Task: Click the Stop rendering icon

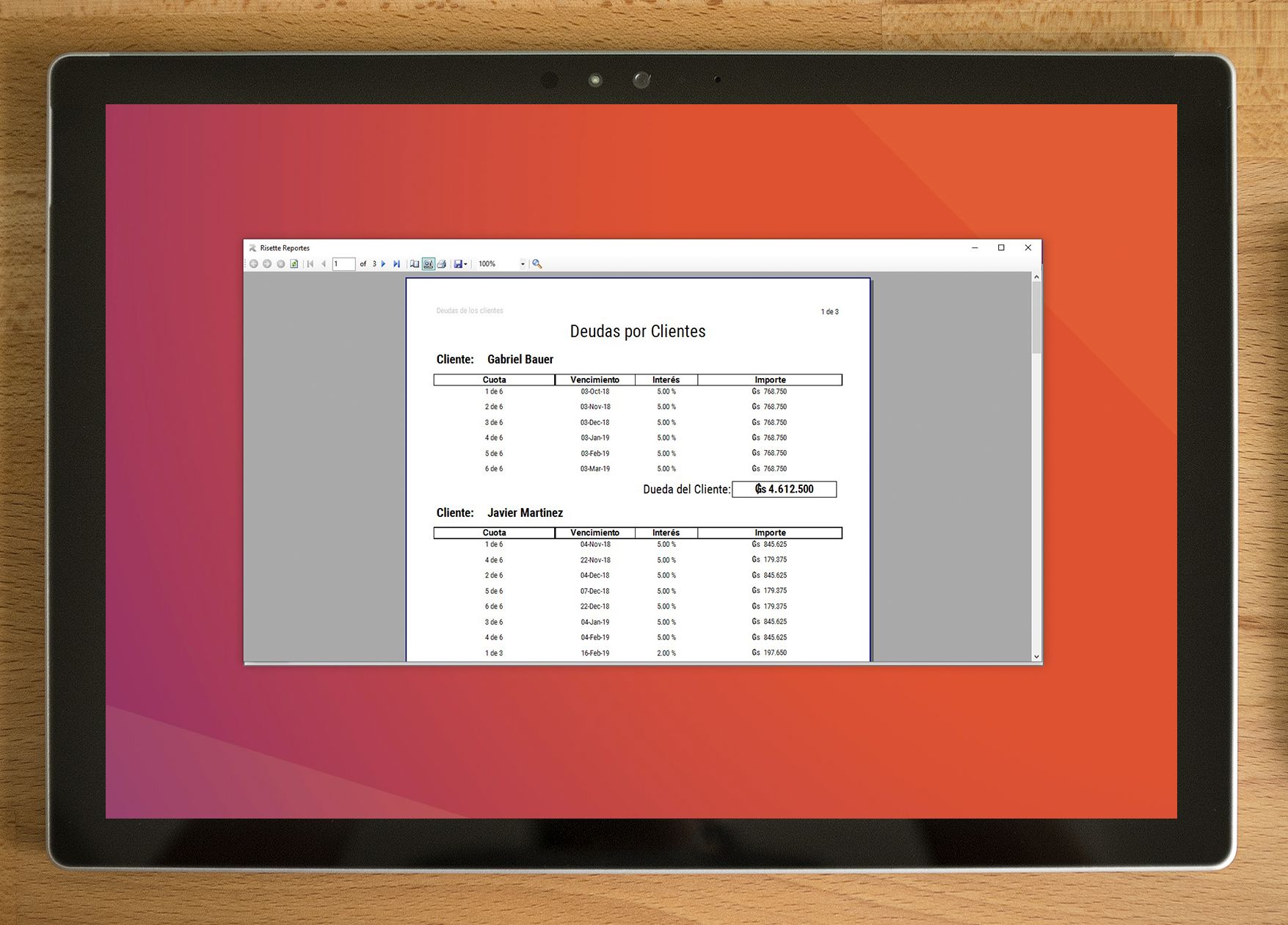Action: click(x=280, y=264)
